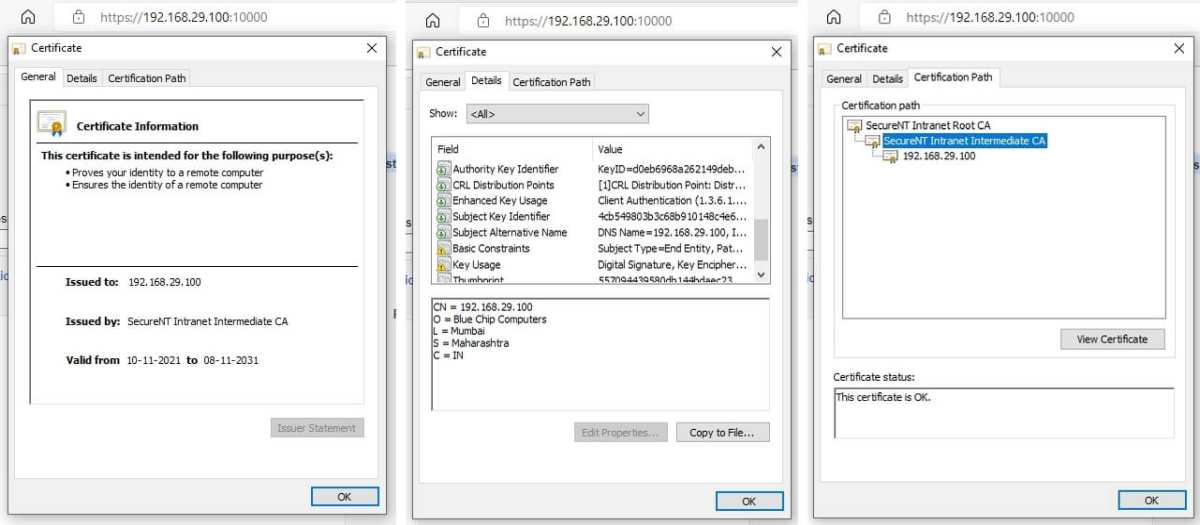Click the Edit Properties button
This screenshot has height=525, width=1200.
pyautogui.click(x=620, y=433)
